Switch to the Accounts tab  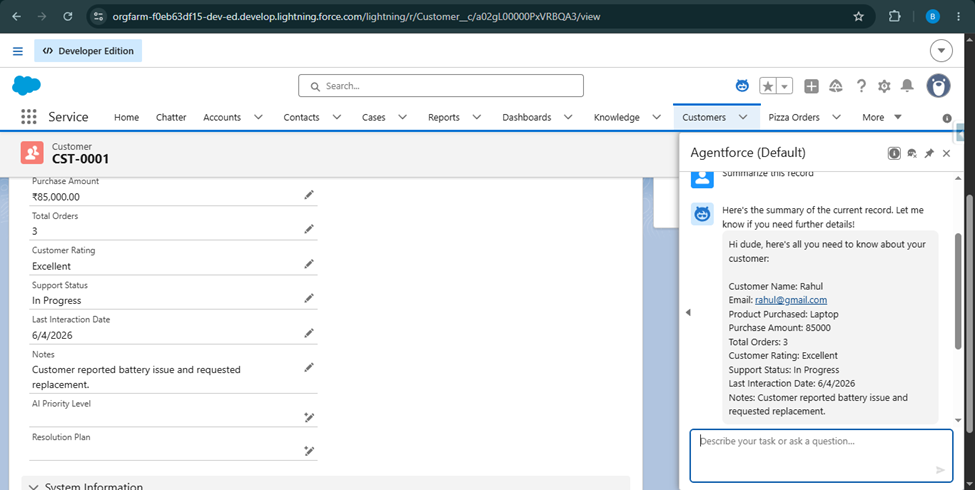coord(222,117)
